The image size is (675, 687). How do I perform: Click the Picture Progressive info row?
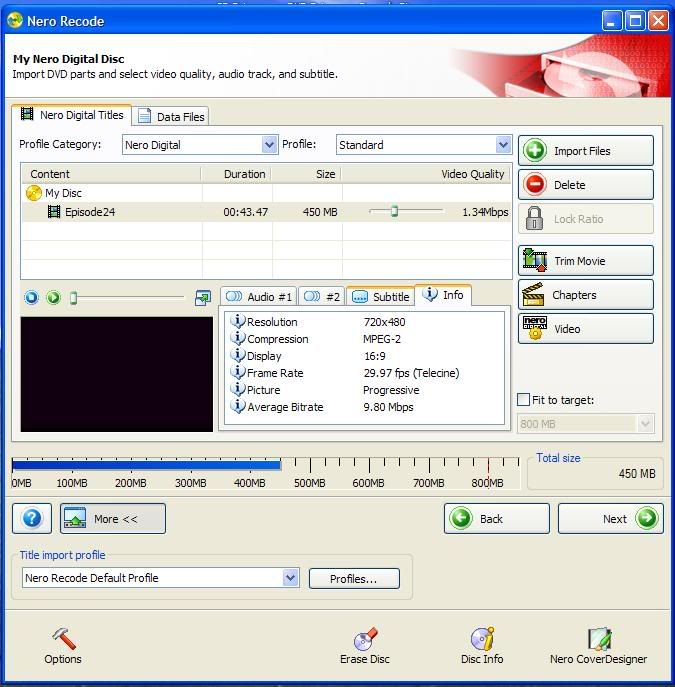(x=325, y=390)
